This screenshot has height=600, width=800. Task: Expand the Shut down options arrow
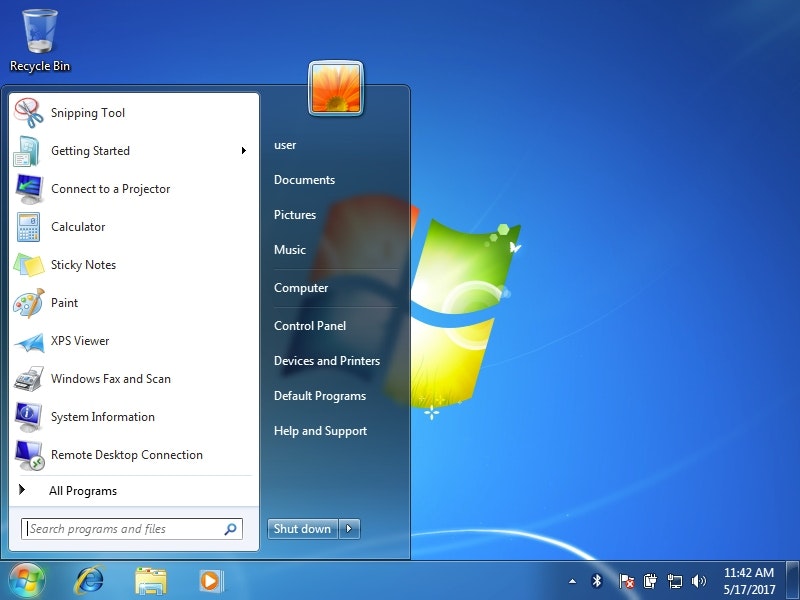point(348,529)
